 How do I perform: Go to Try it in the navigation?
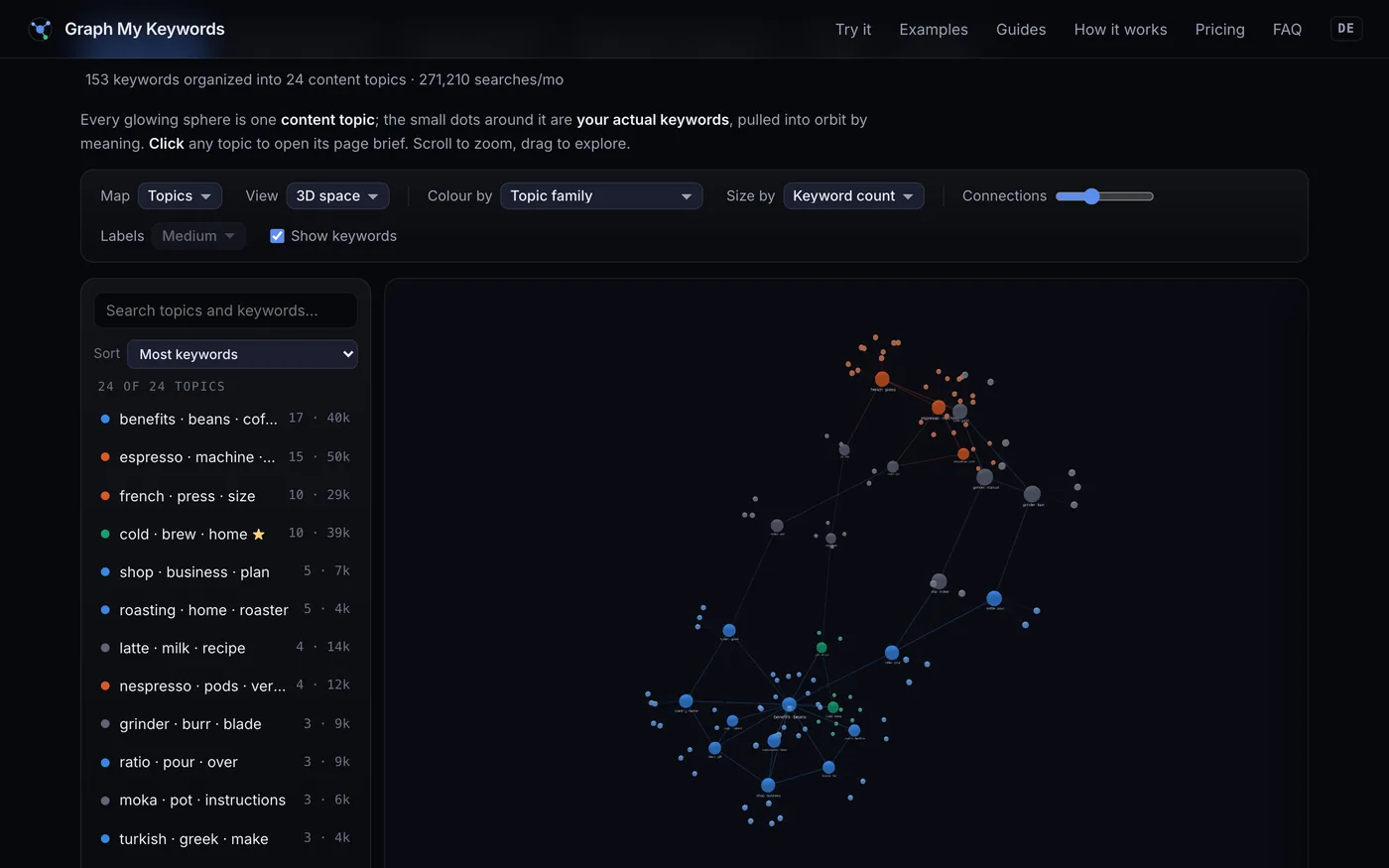(853, 30)
